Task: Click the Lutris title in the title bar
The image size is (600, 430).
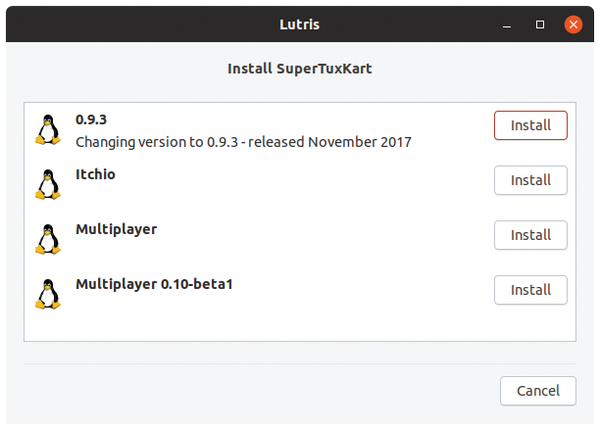Action: [300, 24]
